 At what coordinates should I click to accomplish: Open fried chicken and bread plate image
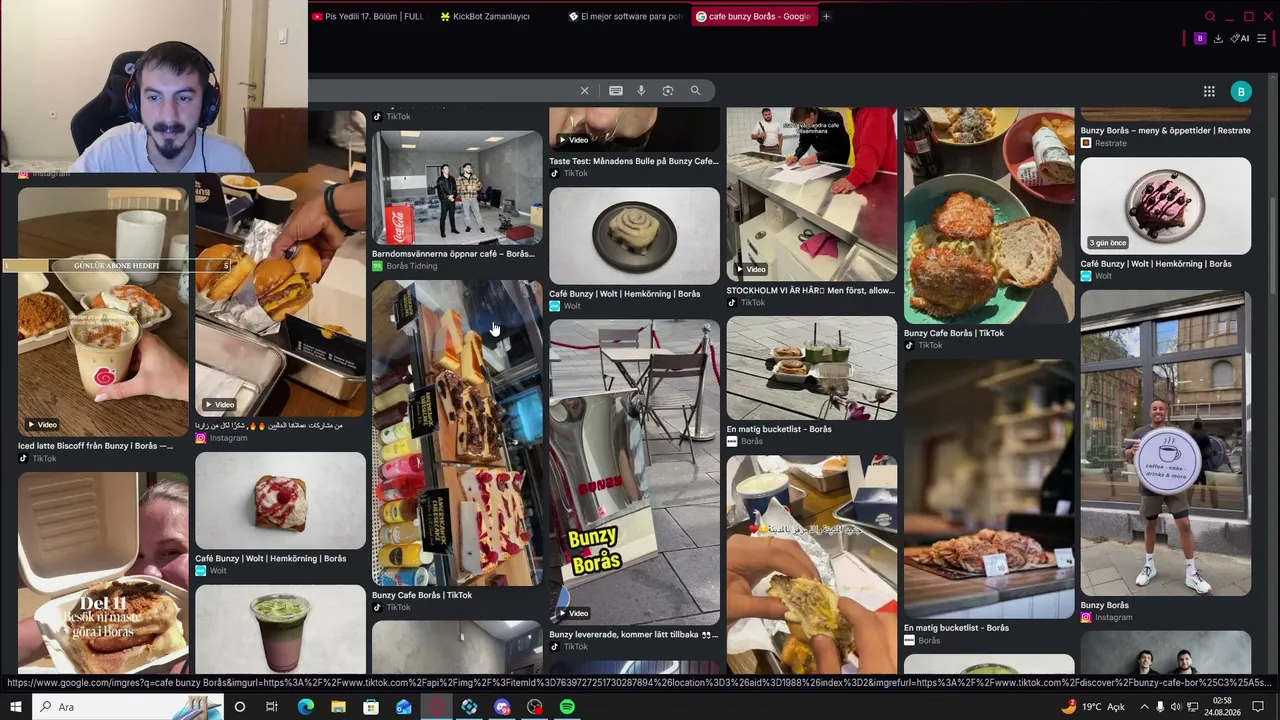tap(989, 216)
